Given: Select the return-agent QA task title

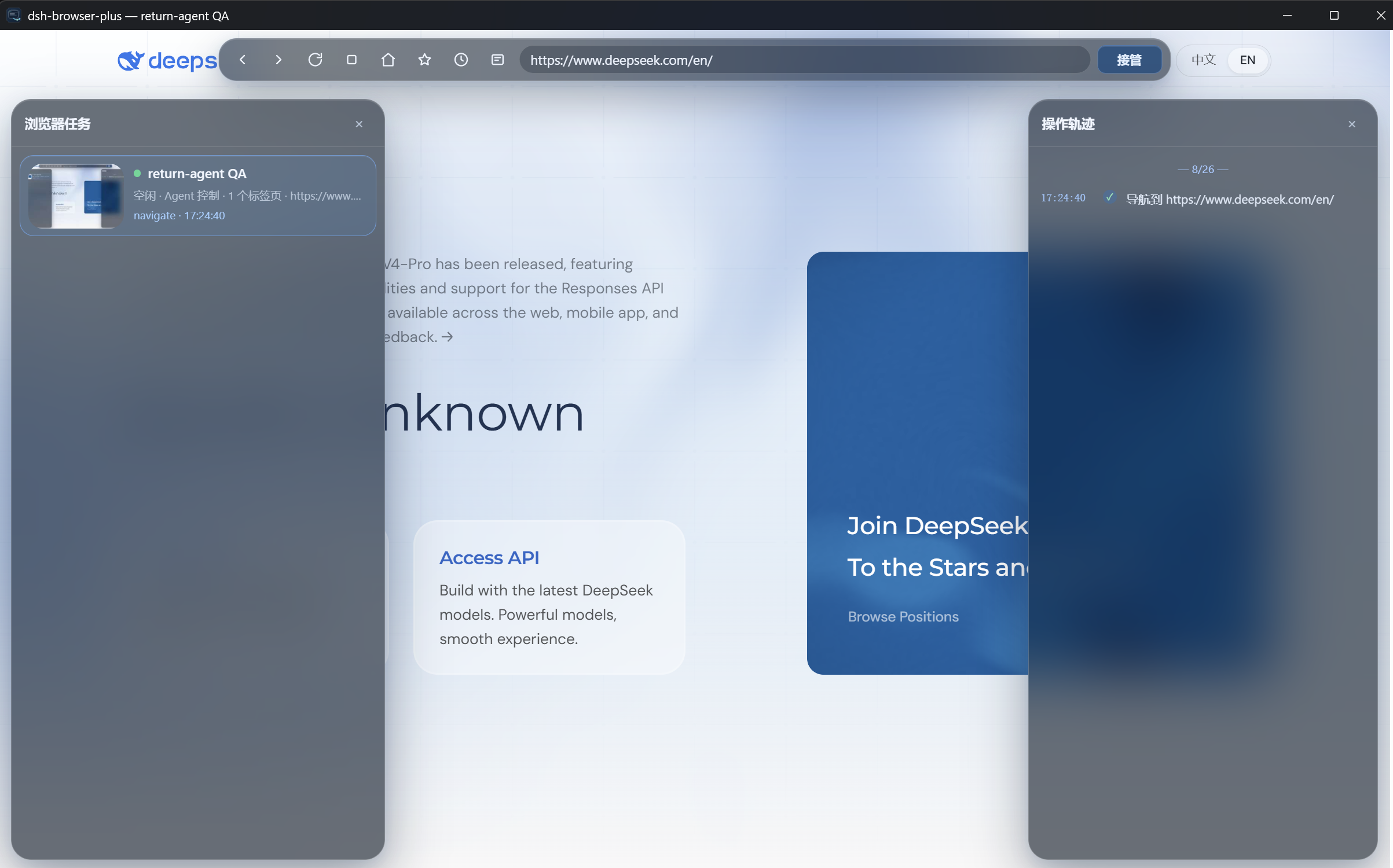Looking at the screenshot, I should pos(197,174).
